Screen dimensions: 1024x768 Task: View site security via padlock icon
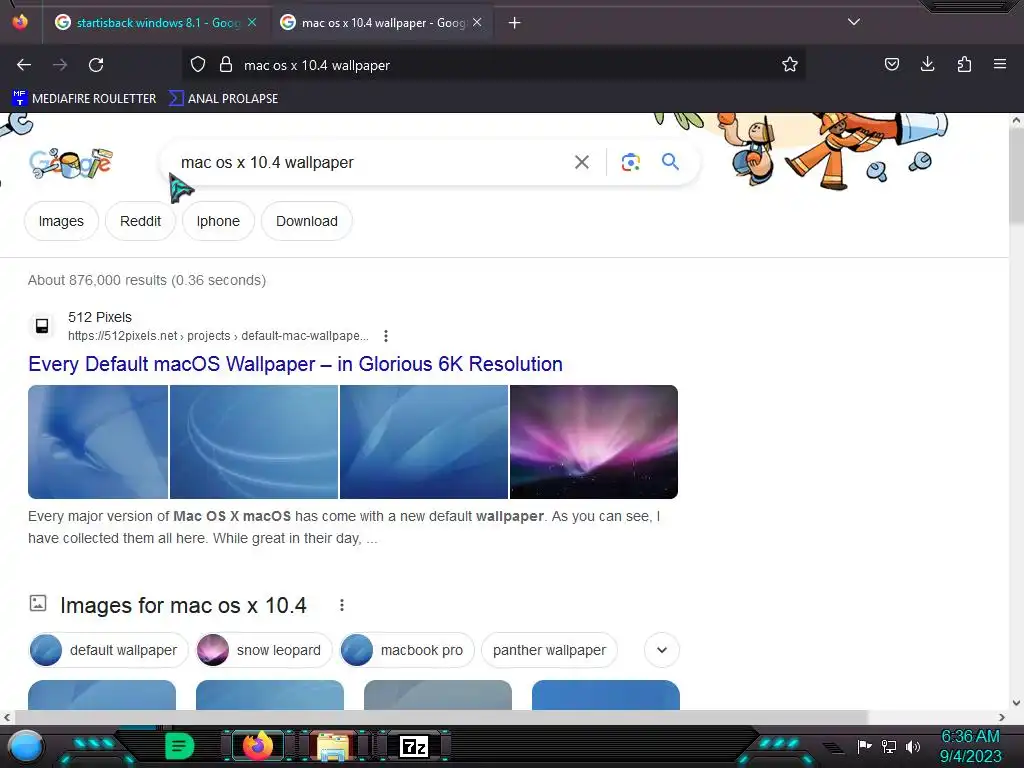226,65
